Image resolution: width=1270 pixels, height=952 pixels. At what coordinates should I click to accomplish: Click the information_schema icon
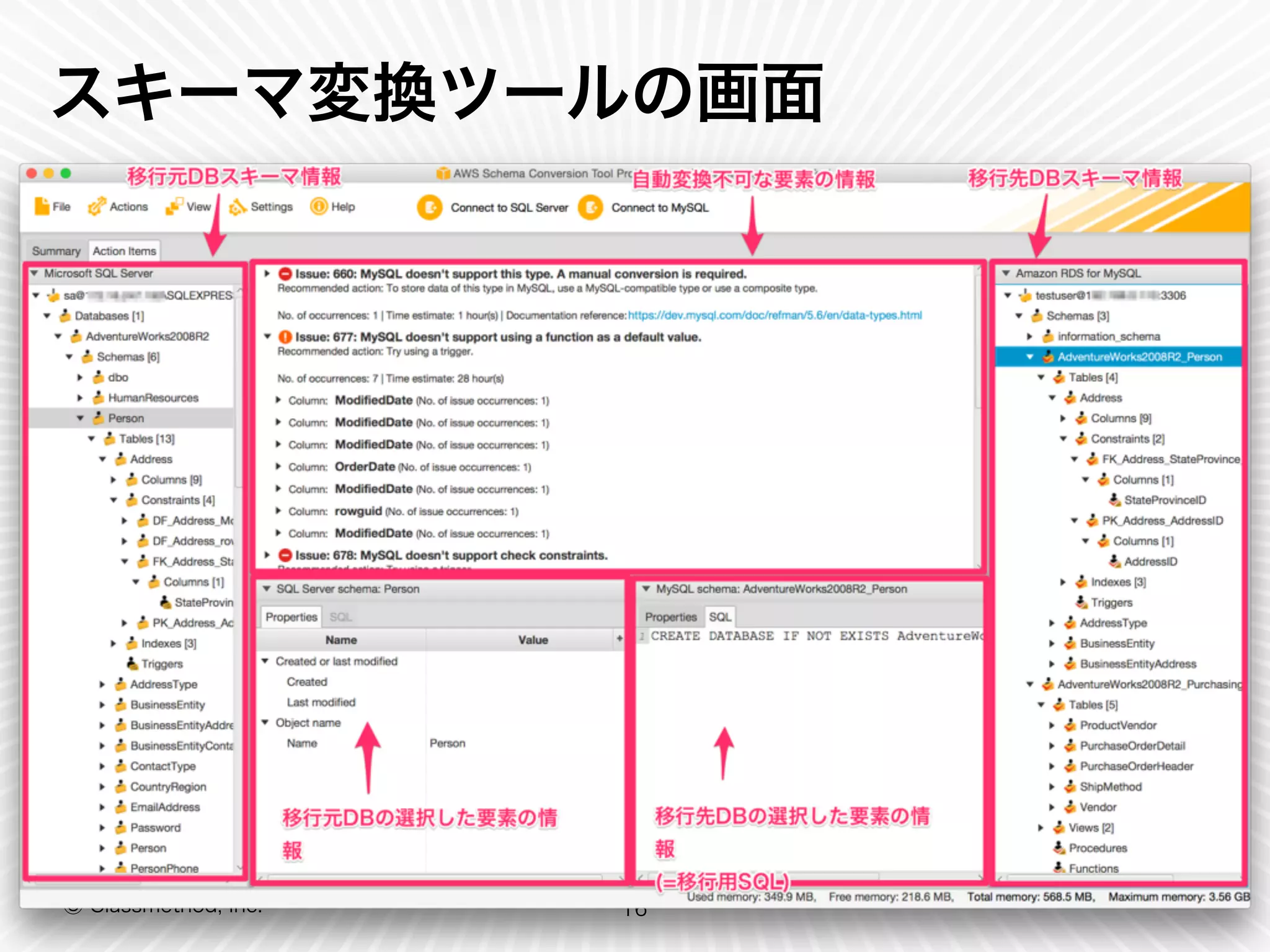pos(1048,336)
